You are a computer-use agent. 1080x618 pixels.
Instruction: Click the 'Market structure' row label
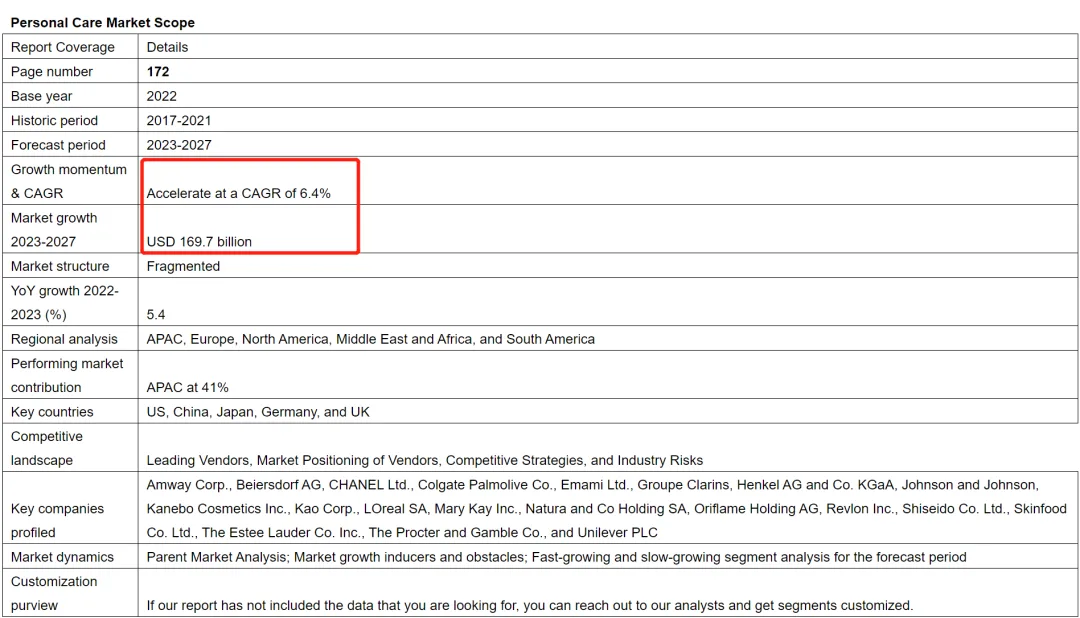pos(60,266)
